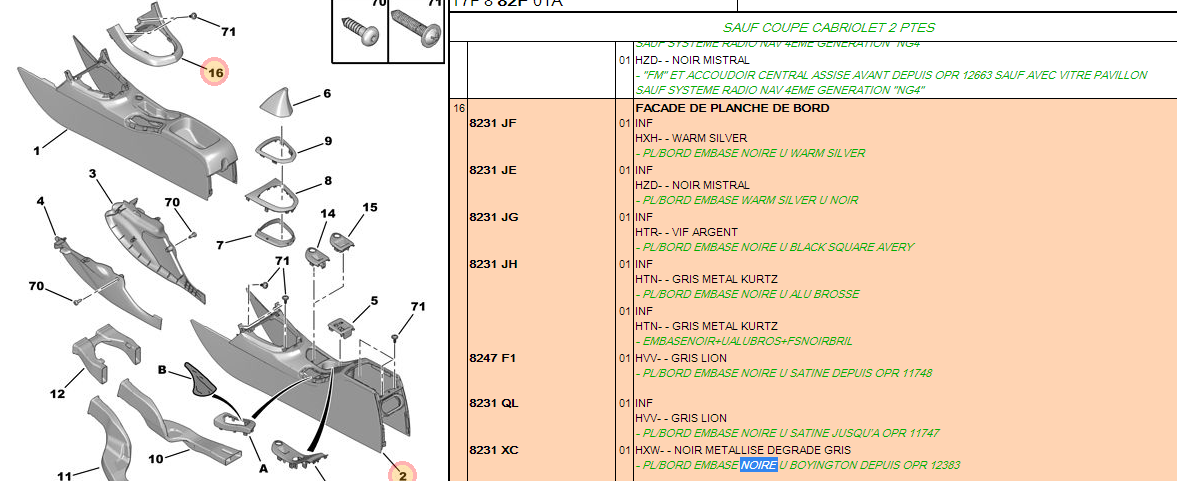Screen dimensions: 1177x481
Task: Click the SAUF COUPE CABRIOLET 2 PTES header
Action: [x=829, y=27]
